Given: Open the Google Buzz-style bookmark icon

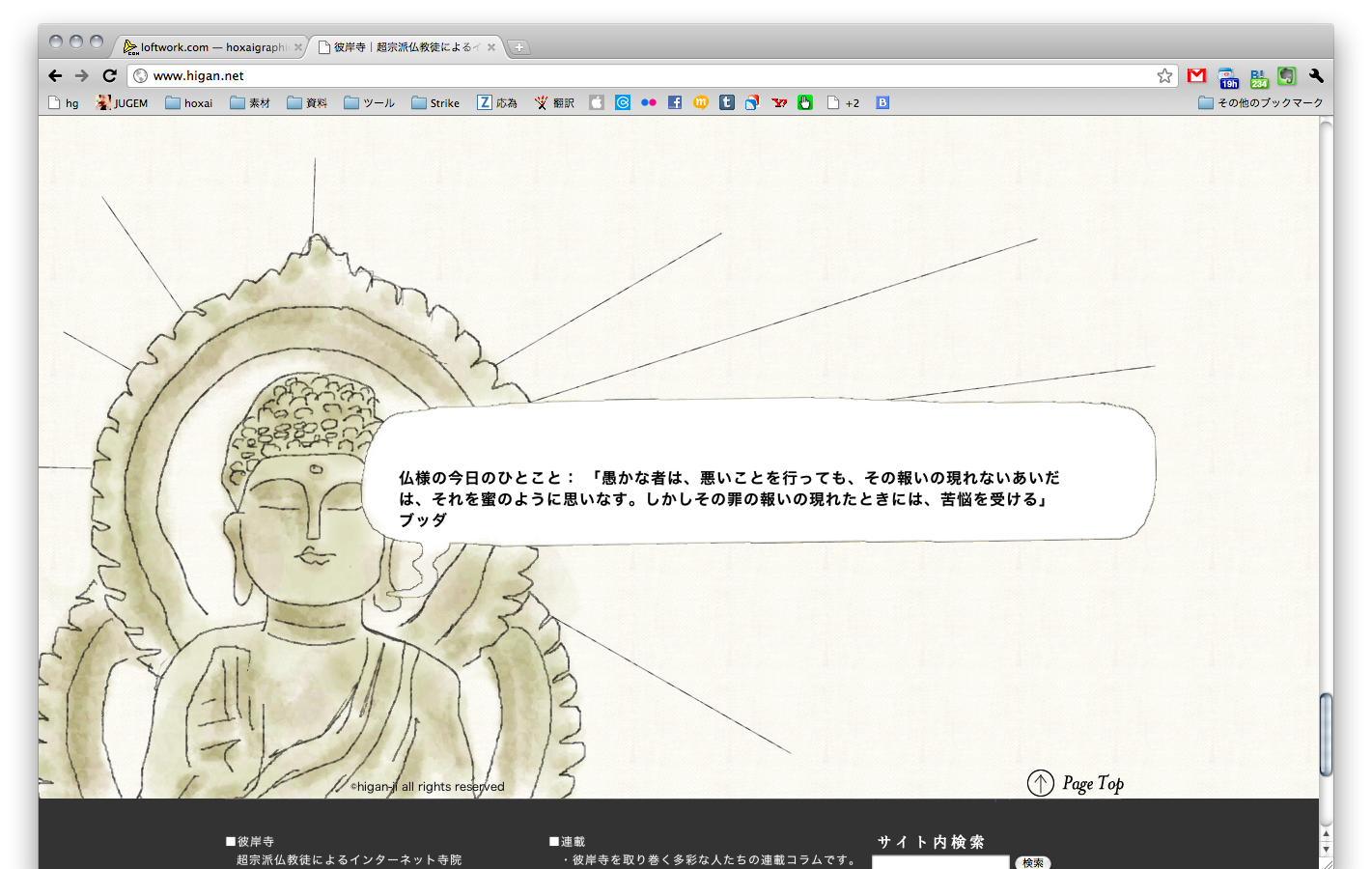Looking at the screenshot, I should (x=752, y=102).
